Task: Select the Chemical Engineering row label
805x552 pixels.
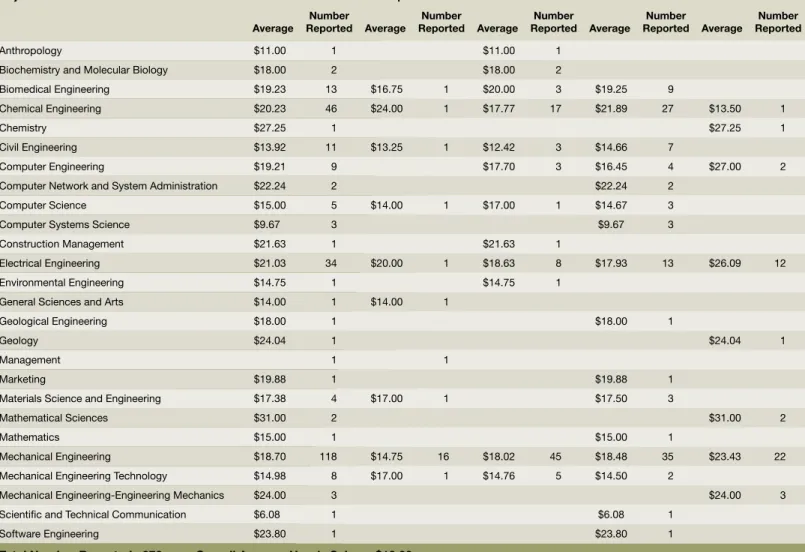Action: 50,109
